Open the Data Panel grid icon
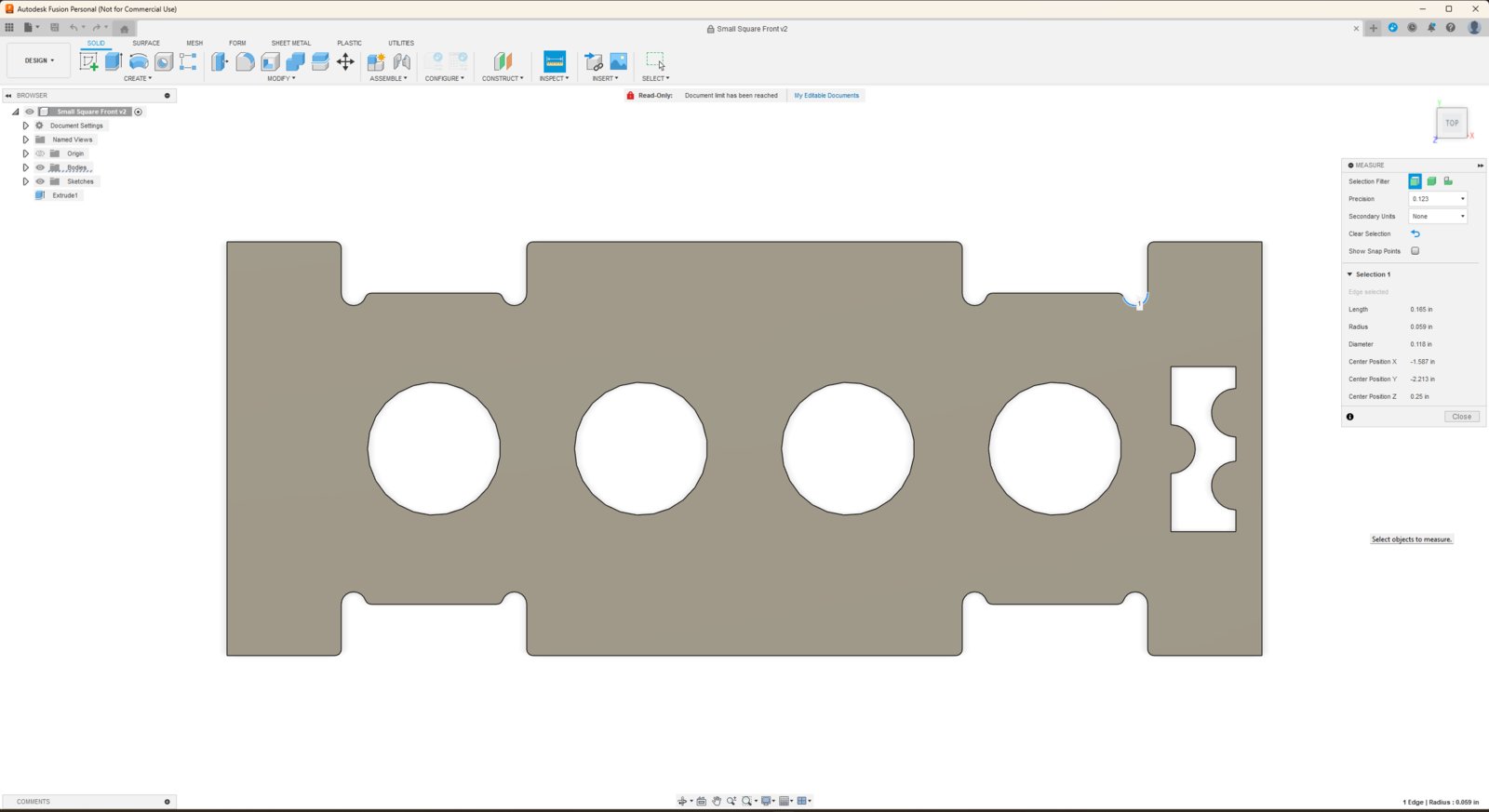The image size is (1489, 812). [9, 28]
